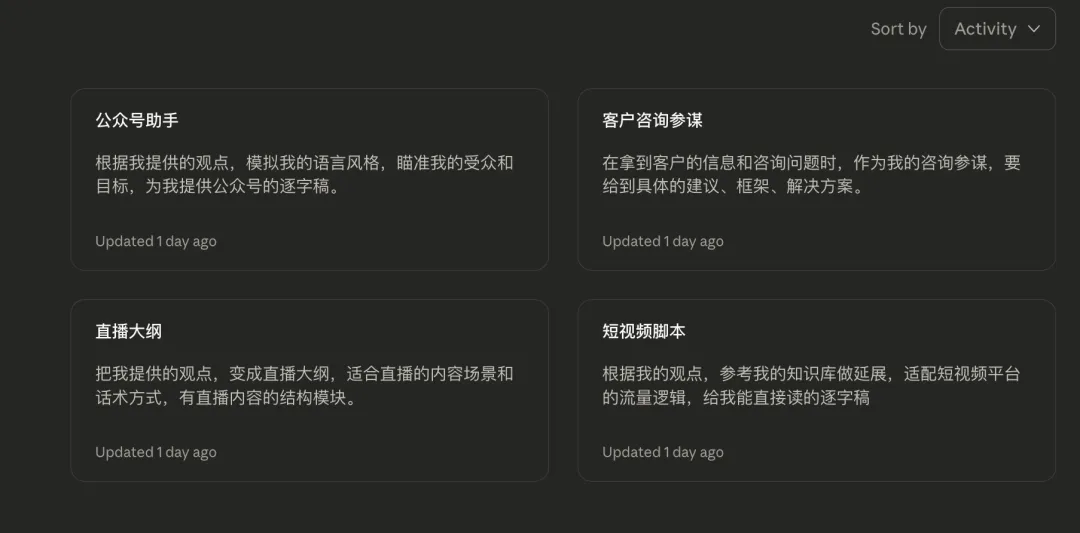Open the Activity sort dropdown
The width and height of the screenshot is (1080, 533).
coord(997,29)
